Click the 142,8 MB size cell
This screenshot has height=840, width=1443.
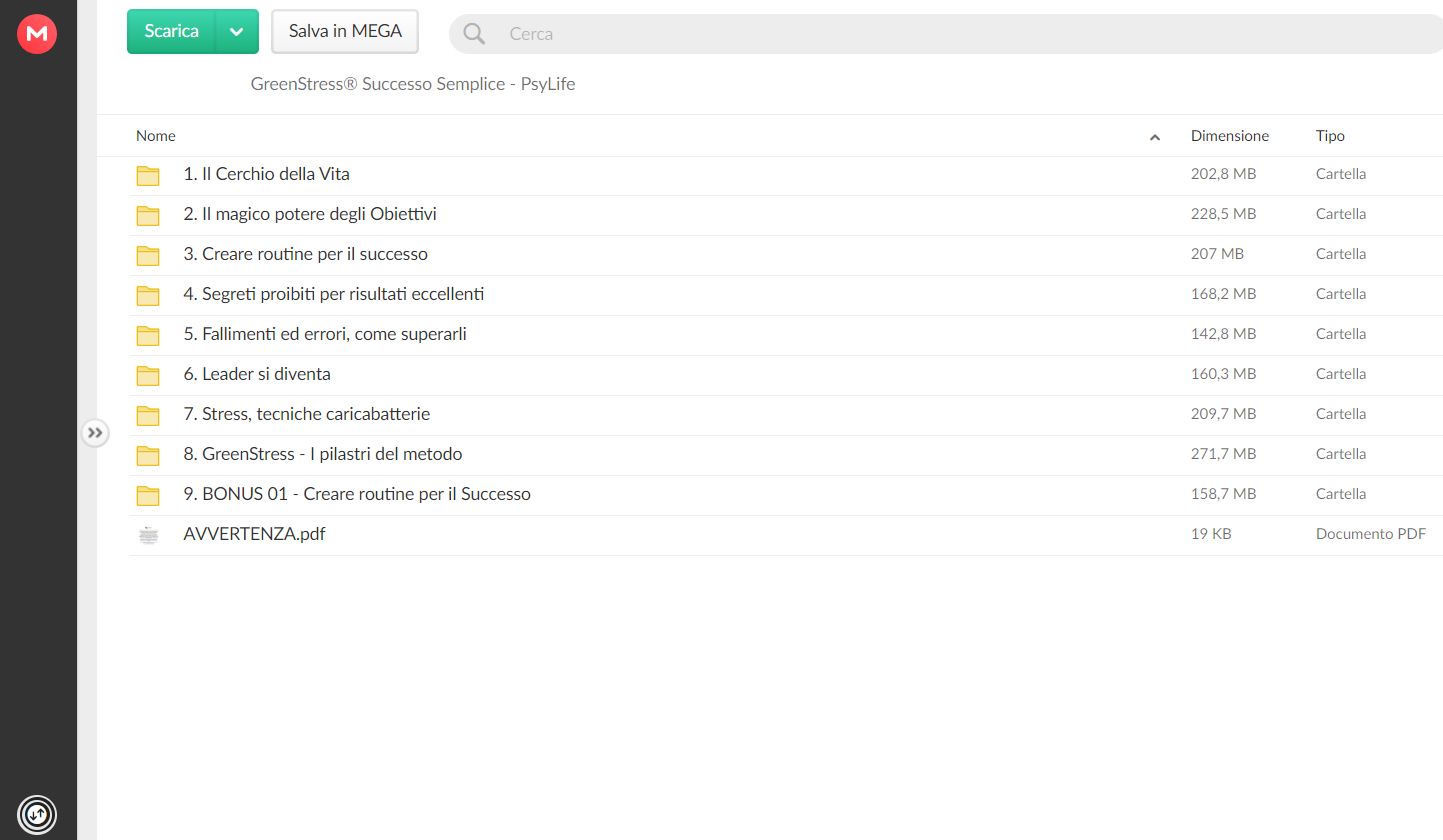[1223, 334]
